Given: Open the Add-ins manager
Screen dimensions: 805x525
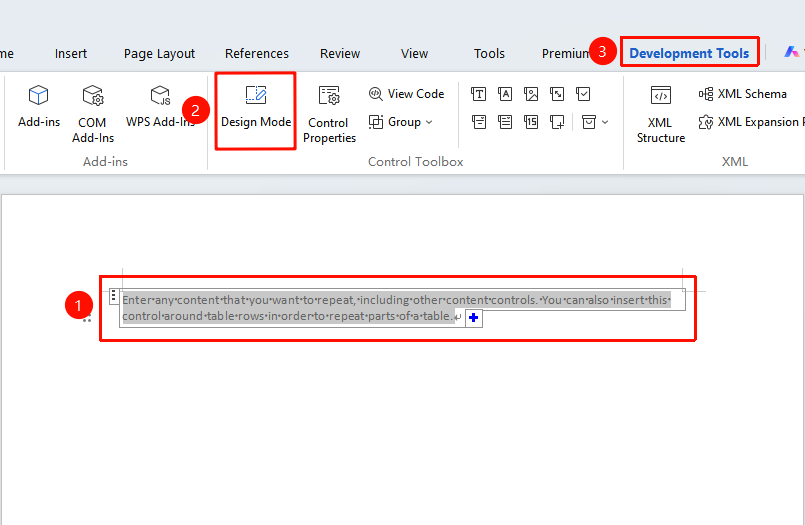Looking at the screenshot, I should [x=39, y=107].
